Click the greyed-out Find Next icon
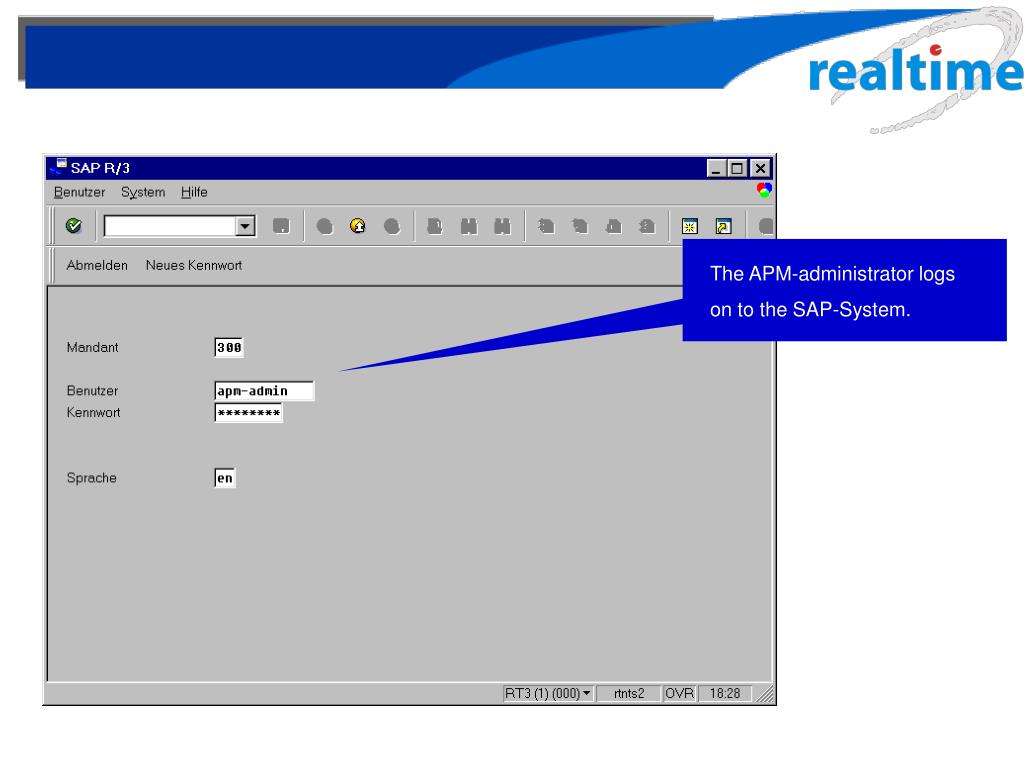This screenshot has width=1024, height=768. pos(502,226)
